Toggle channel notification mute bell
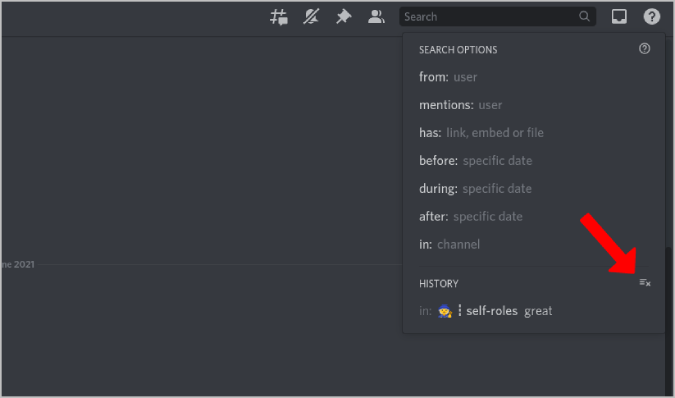The image size is (675, 398). pyautogui.click(x=311, y=17)
